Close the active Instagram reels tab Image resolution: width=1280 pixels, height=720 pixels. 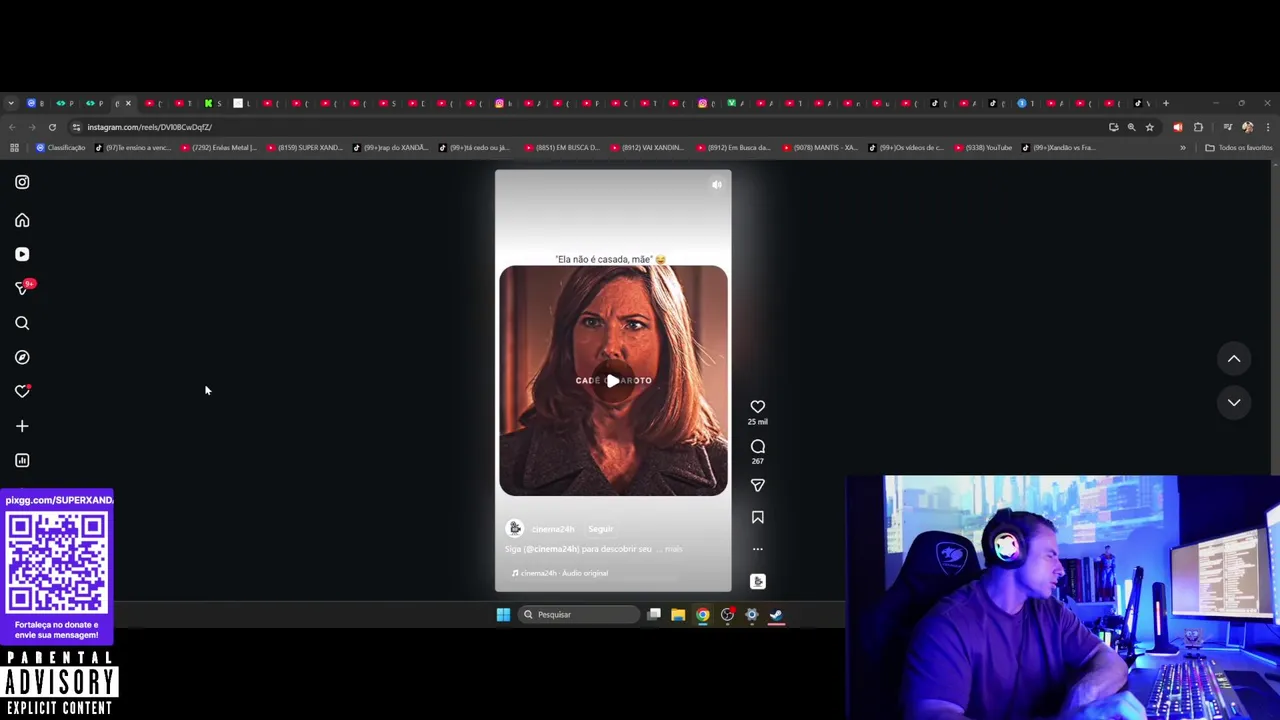click(128, 103)
